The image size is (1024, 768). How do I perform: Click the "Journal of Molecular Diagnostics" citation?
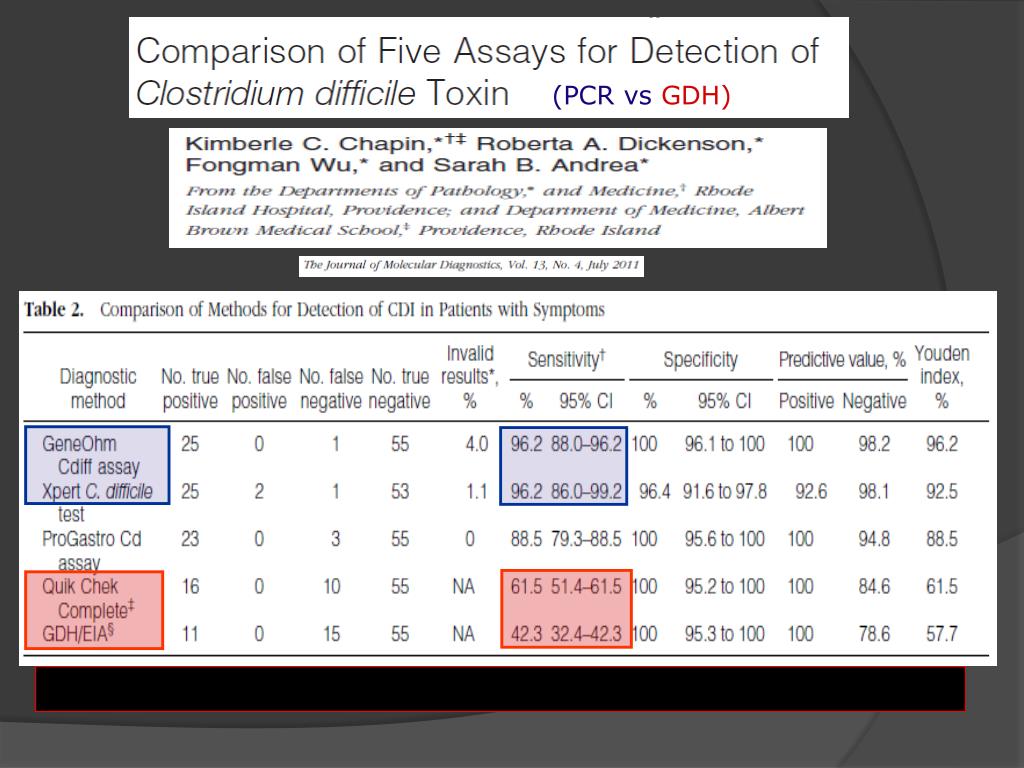point(471,265)
